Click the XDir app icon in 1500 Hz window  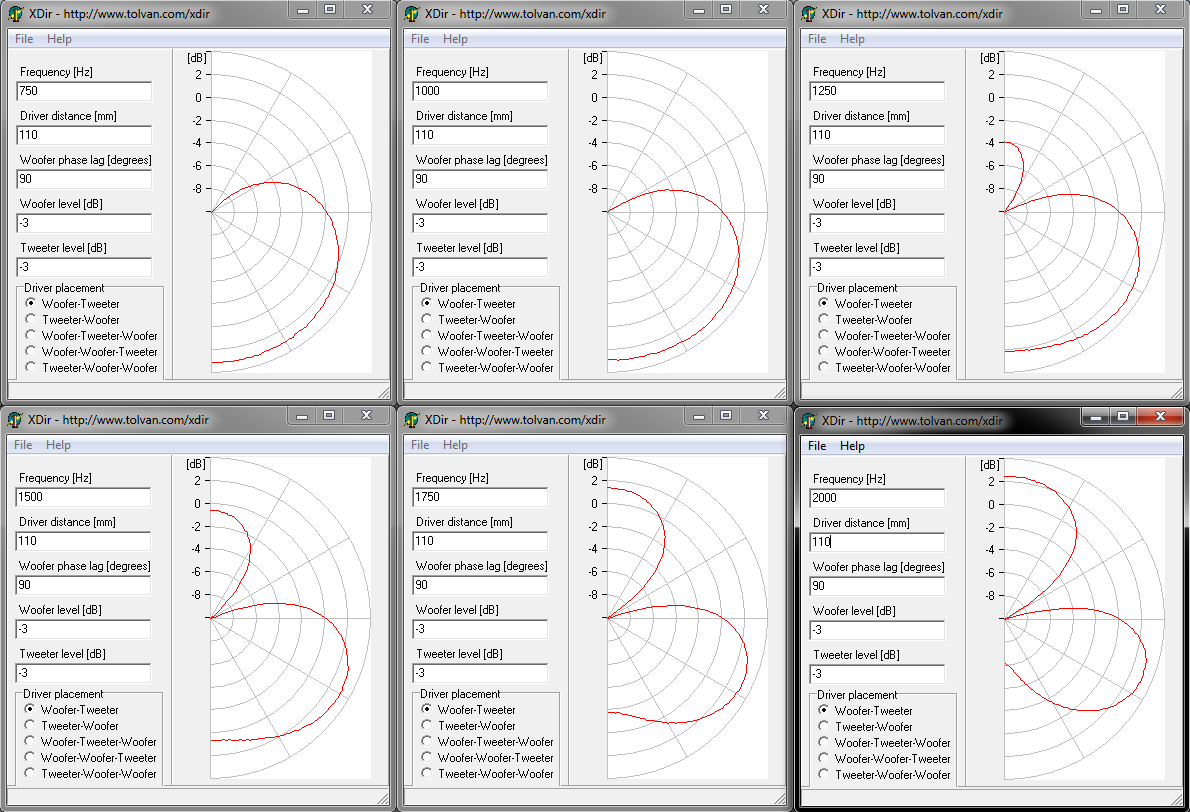click(15, 420)
